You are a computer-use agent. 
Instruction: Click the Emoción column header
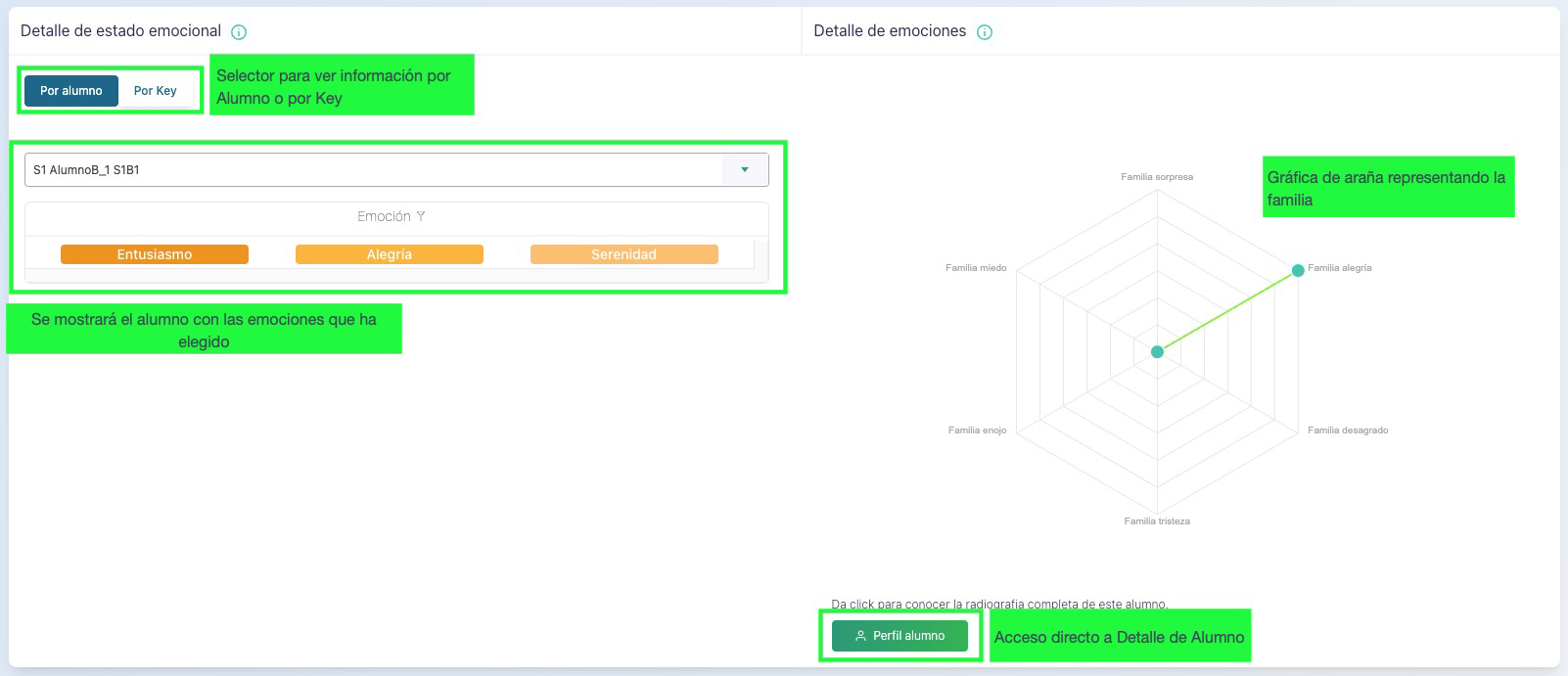[384, 217]
